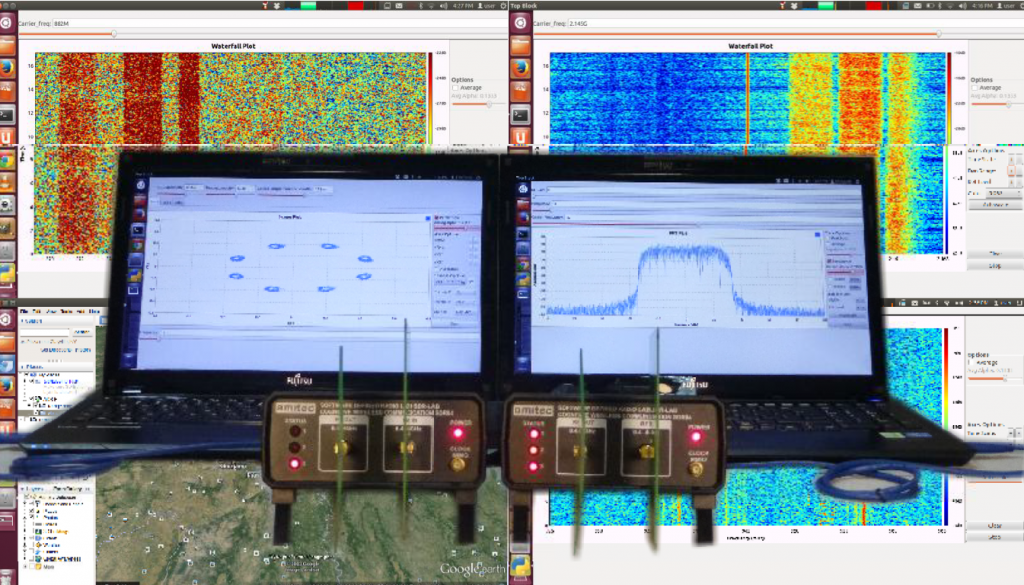Click the 2.145G carrier frequency slider handle

[x=938, y=33]
